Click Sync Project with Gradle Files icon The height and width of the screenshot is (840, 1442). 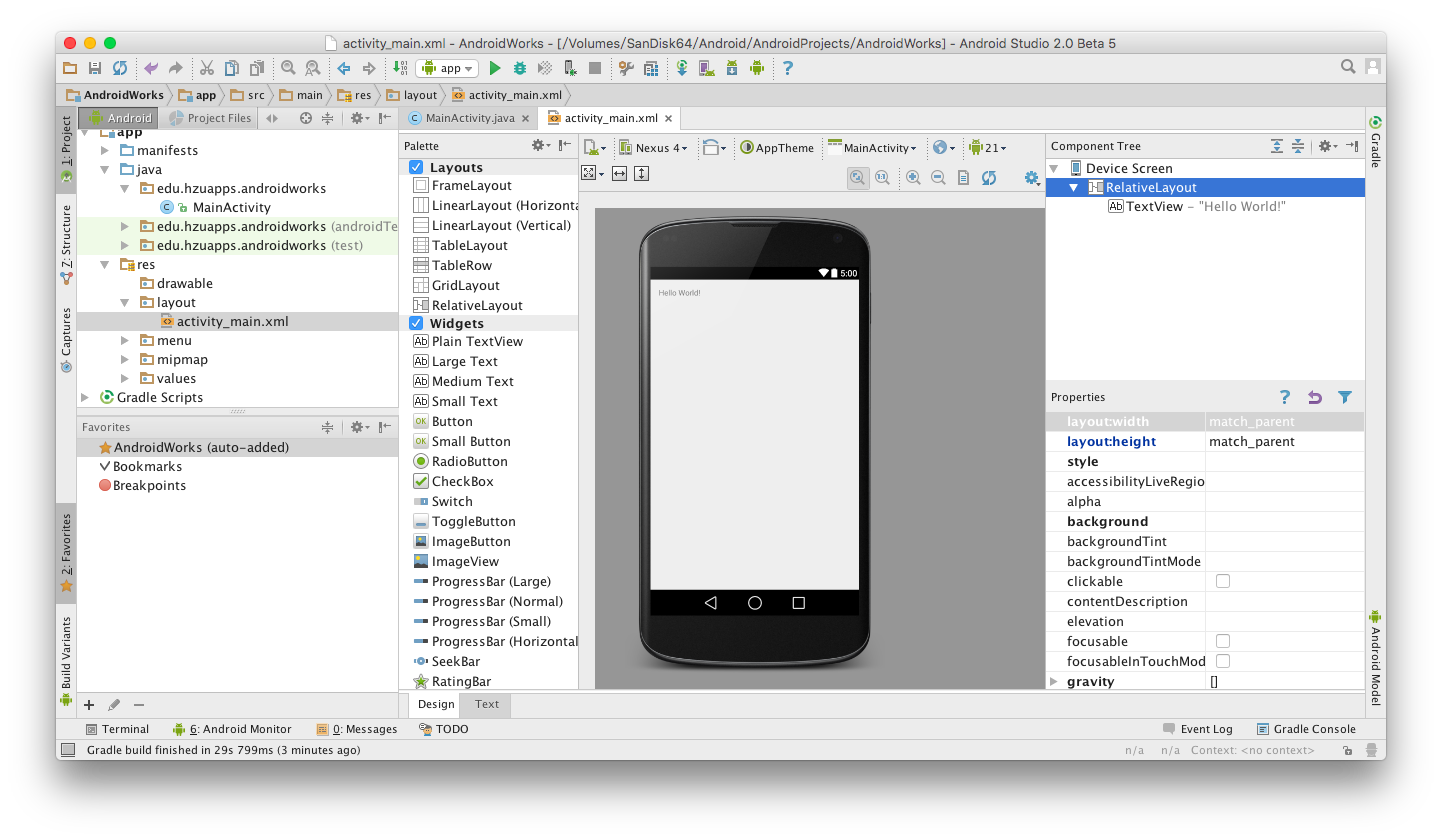(x=682, y=68)
